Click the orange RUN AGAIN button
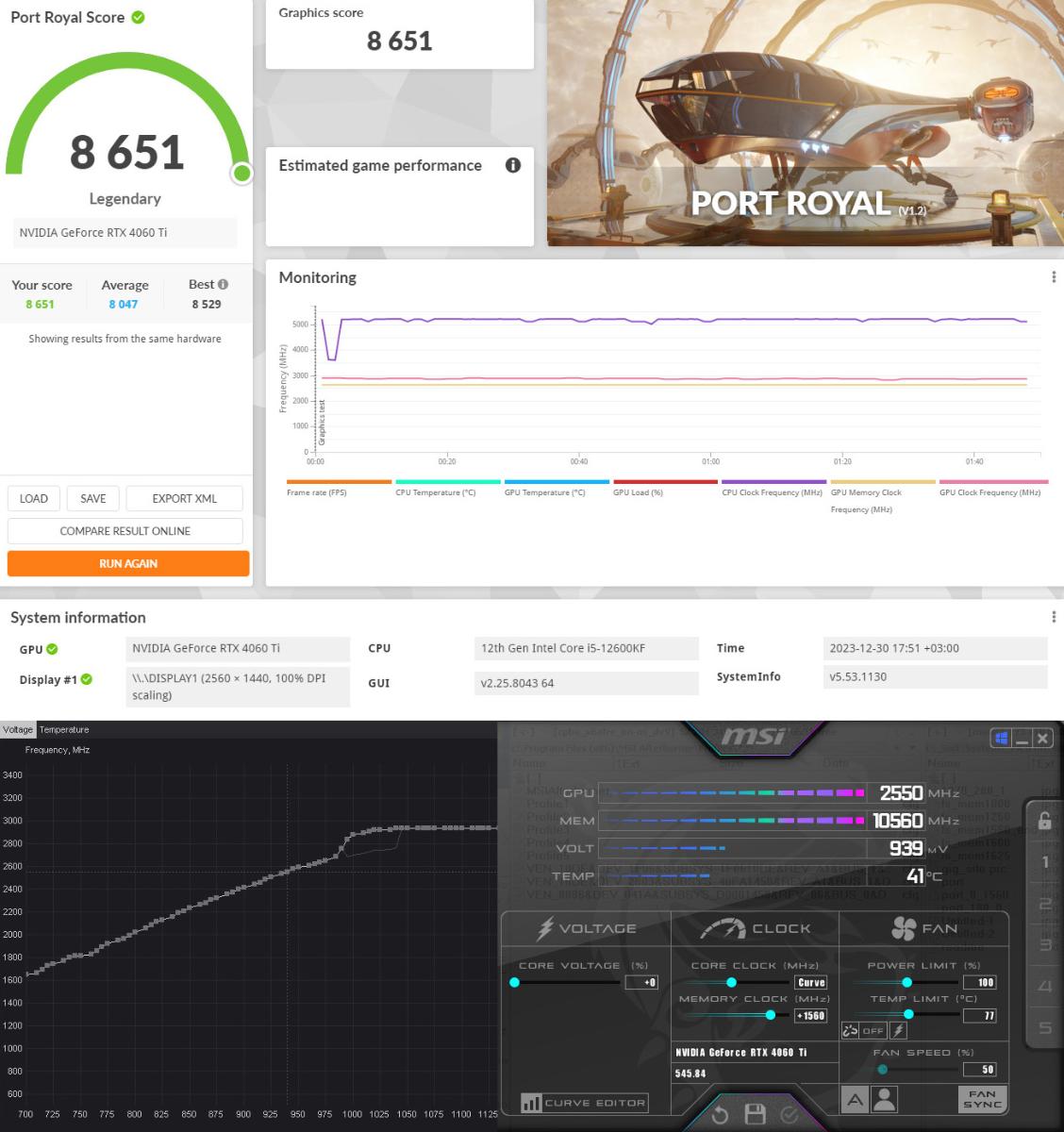 [x=128, y=563]
